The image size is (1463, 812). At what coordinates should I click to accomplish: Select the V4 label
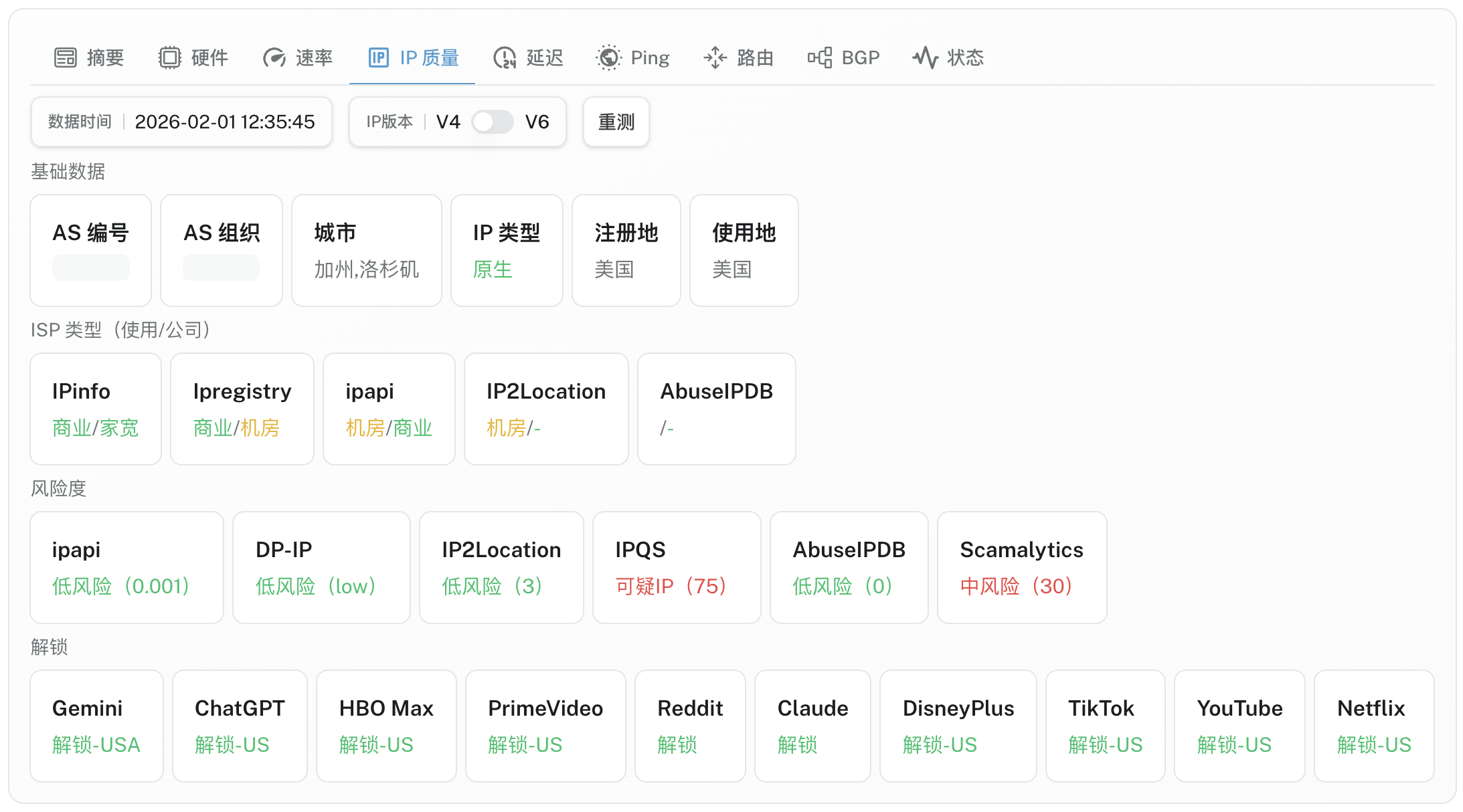(448, 122)
